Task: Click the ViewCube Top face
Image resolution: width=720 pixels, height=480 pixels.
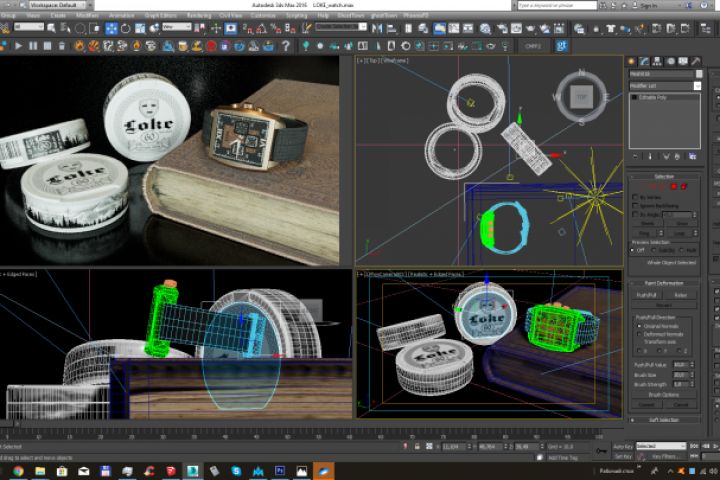Action: [x=581, y=97]
